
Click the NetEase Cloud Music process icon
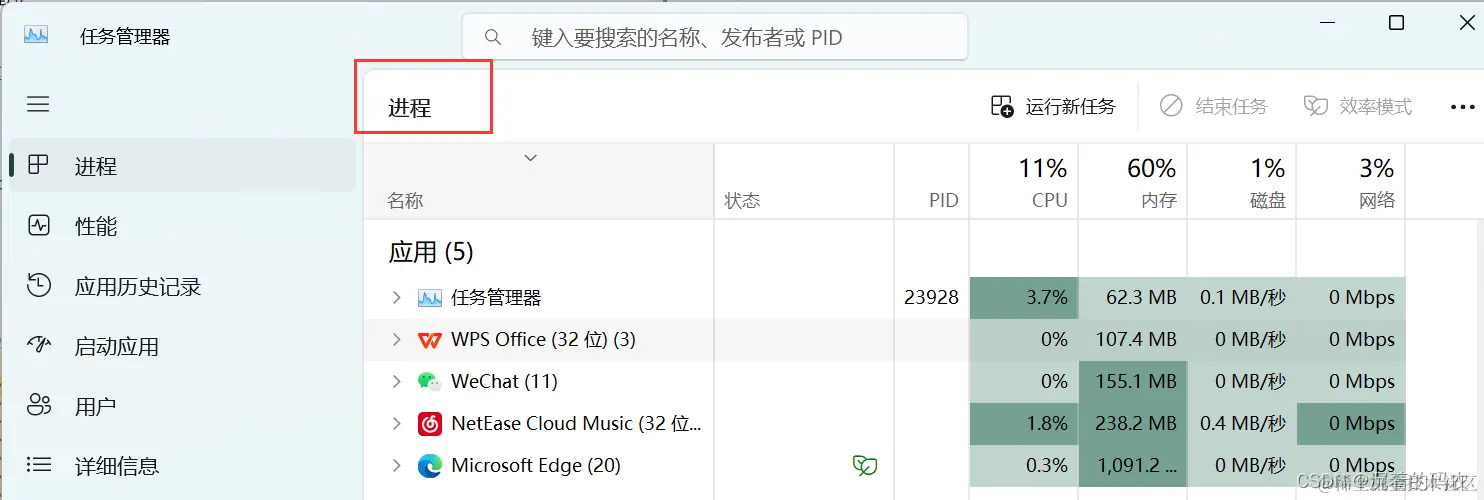coord(430,424)
